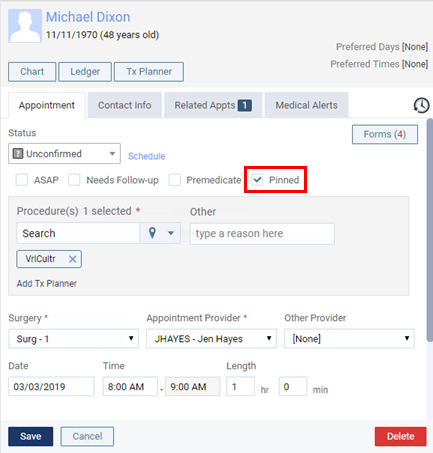This screenshot has height=453, width=433.
Task: Remove the VrlCultr procedure tag
Action: pos(72,259)
